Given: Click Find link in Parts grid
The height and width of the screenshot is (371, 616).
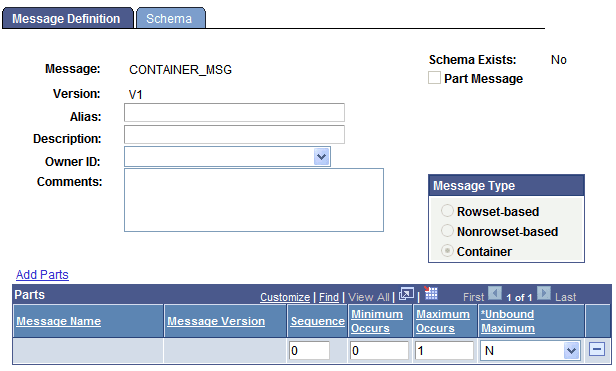Looking at the screenshot, I should click(329, 297).
